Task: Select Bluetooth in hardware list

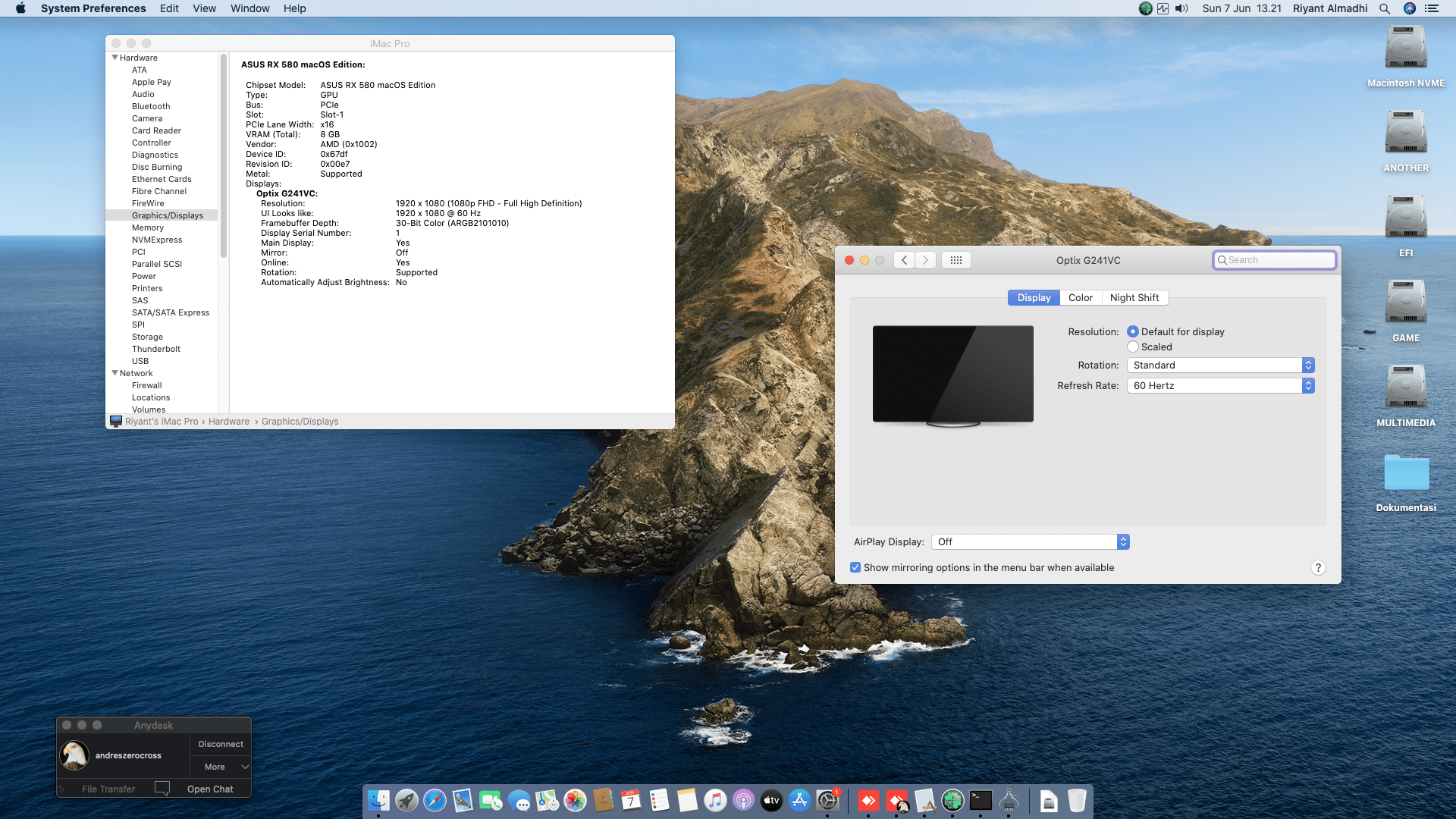Action: click(x=151, y=106)
